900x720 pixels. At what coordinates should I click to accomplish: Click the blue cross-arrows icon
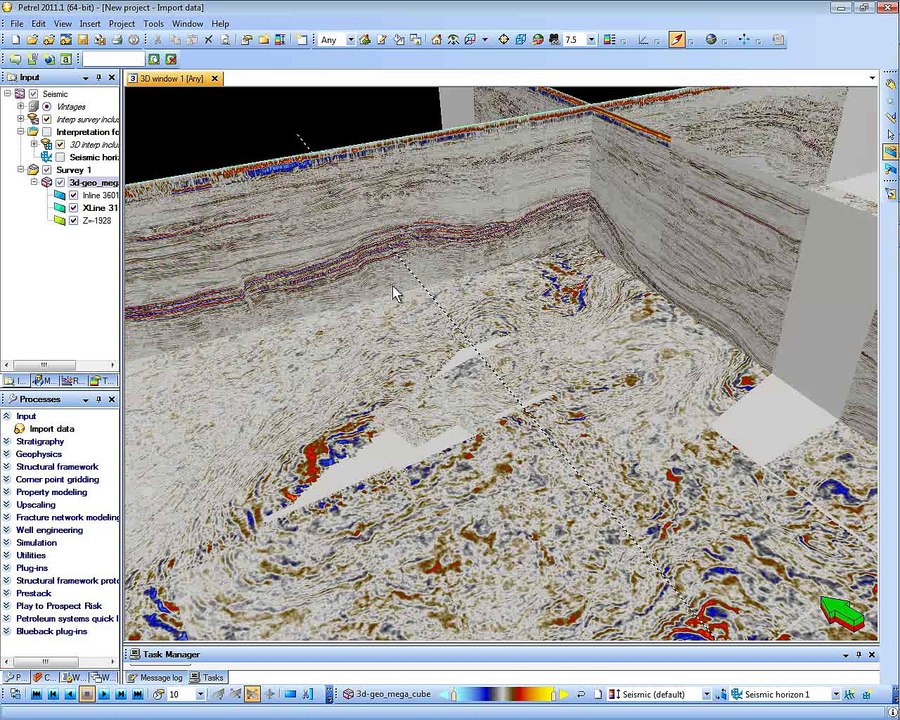(x=744, y=40)
